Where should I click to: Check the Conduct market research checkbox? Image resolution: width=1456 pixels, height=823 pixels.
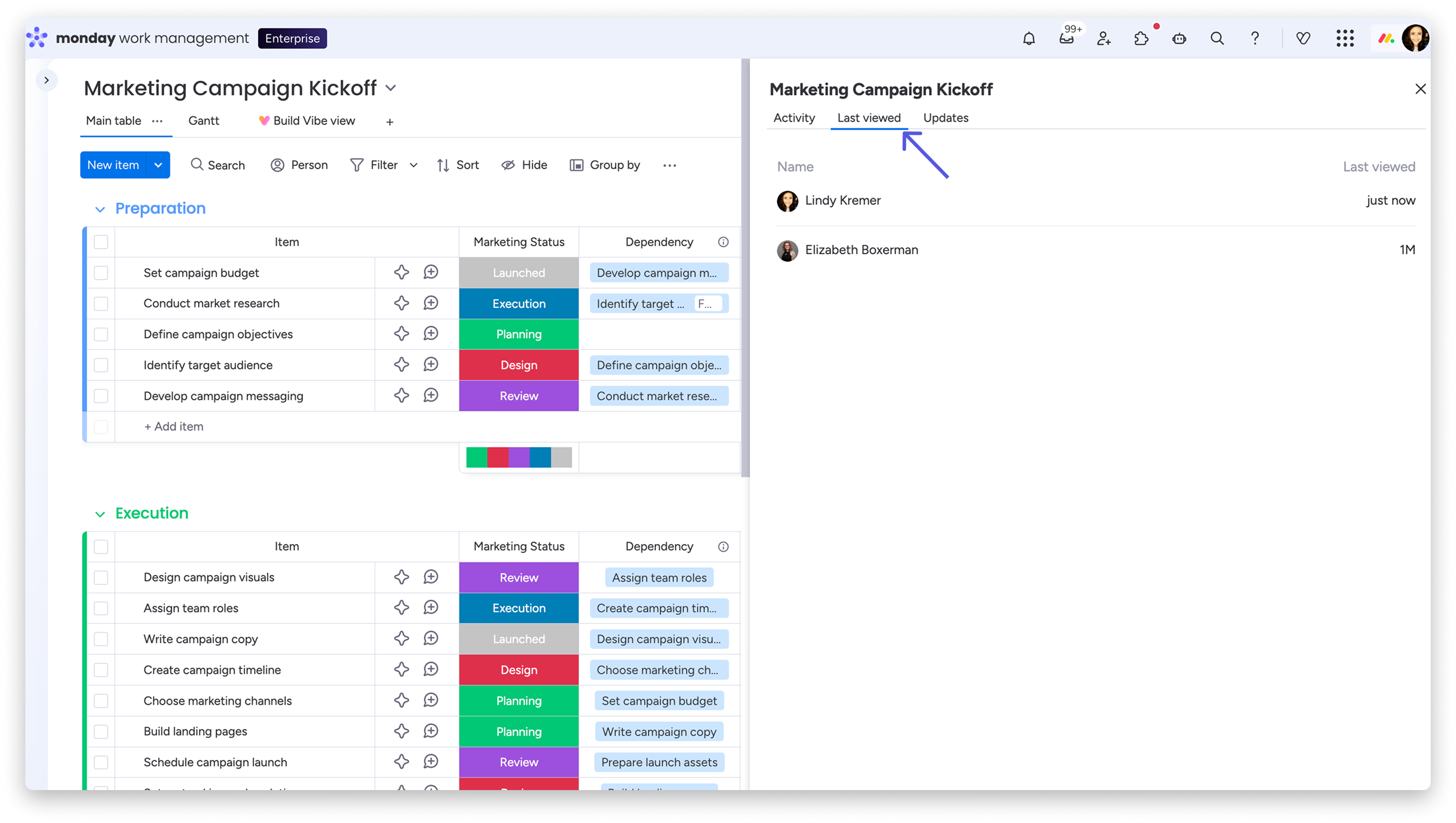click(101, 303)
